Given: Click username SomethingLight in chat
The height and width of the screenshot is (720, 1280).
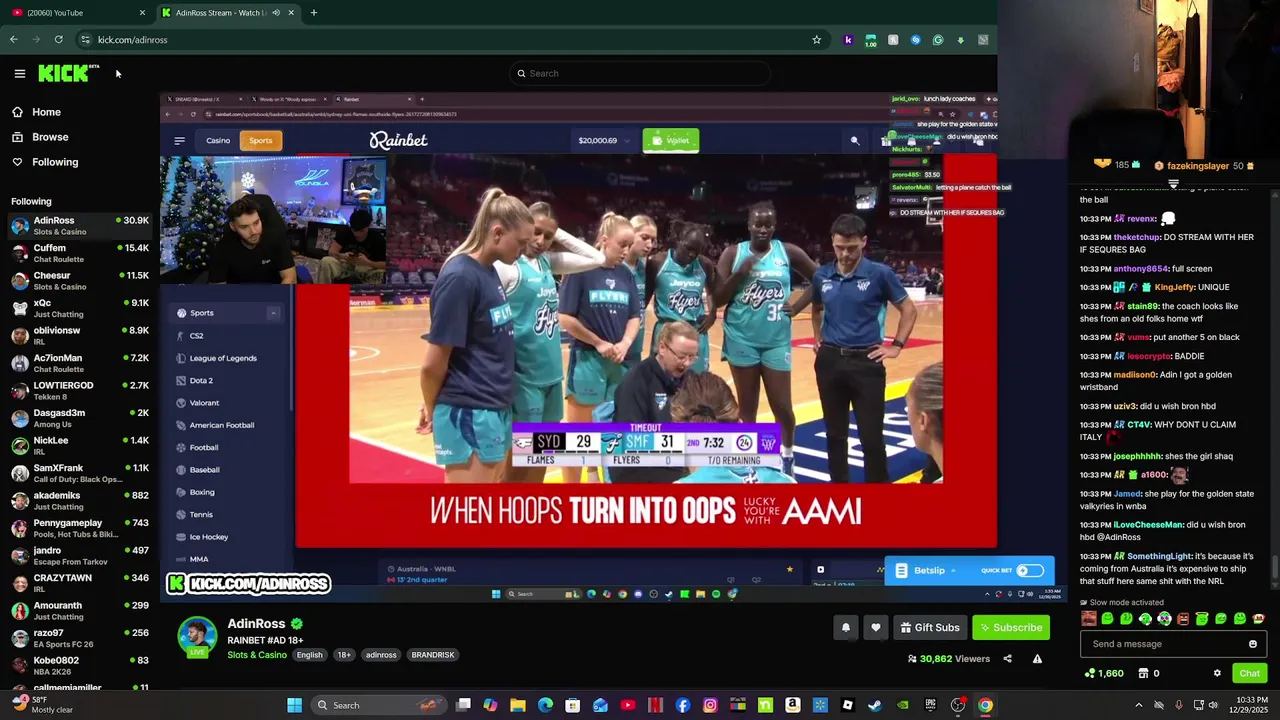Looking at the screenshot, I should pyautogui.click(x=1161, y=556).
